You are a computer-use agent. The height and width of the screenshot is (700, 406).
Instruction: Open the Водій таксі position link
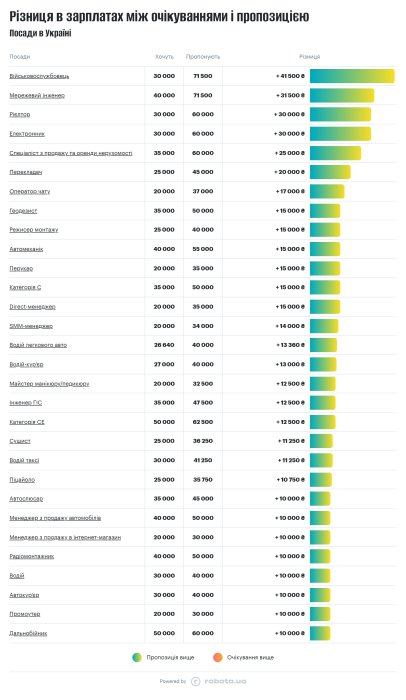(25, 460)
